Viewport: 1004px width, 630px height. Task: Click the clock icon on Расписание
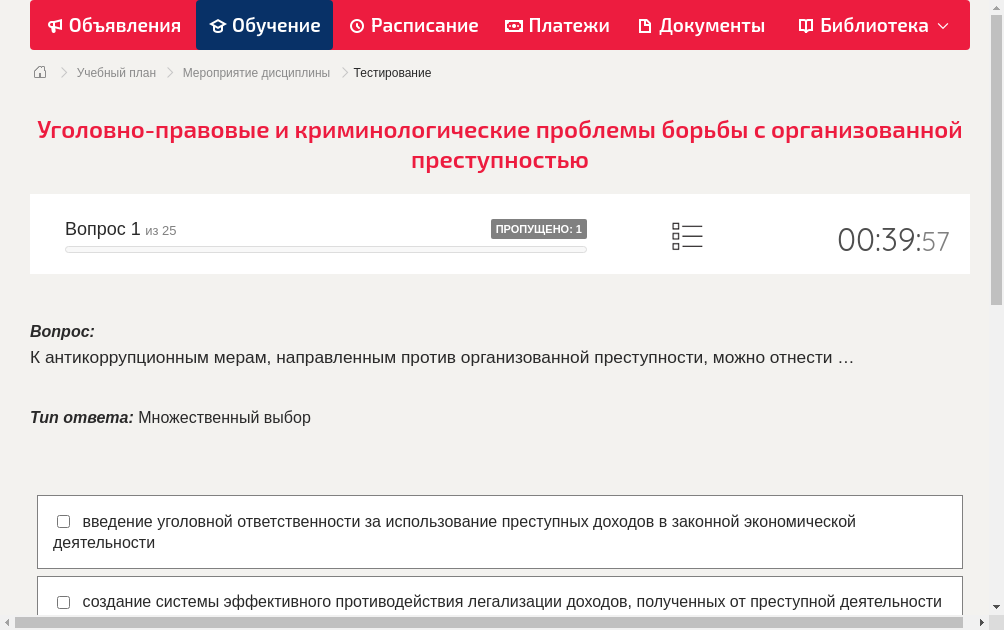(x=357, y=25)
